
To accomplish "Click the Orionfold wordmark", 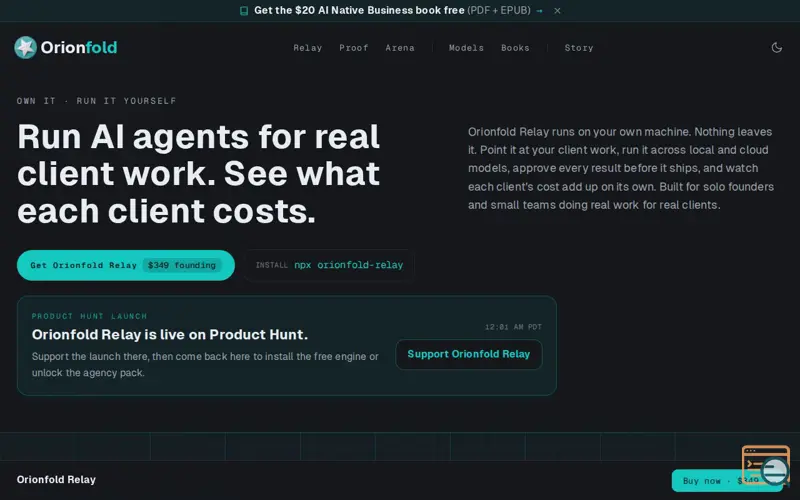I will tap(79, 47).
